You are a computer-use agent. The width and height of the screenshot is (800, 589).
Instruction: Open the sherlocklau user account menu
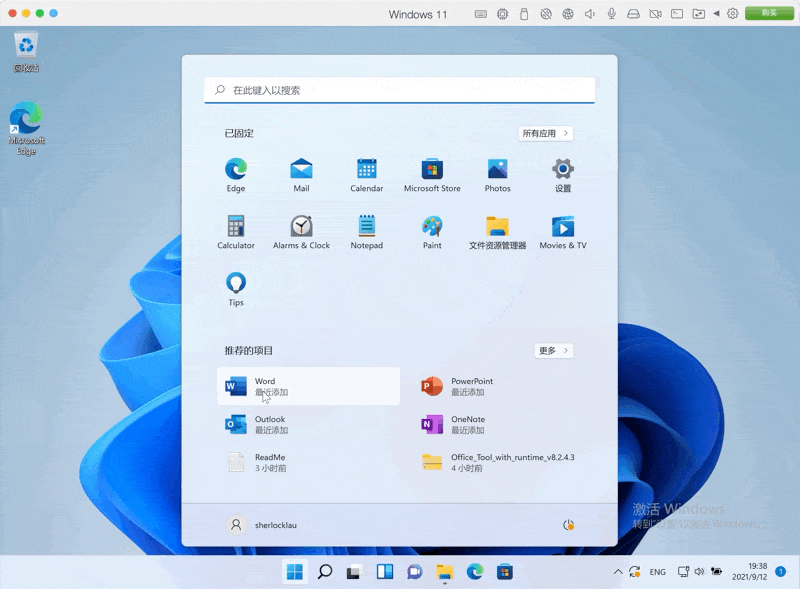click(261, 525)
